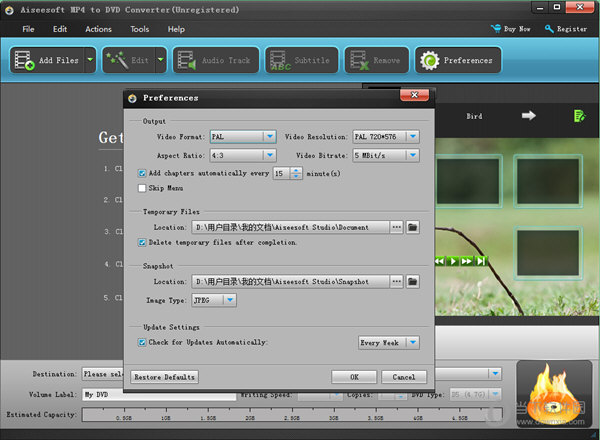Viewport: 600px width, 440px height.
Task: Toggle Delete temporary files after completion
Action: pyautogui.click(x=142, y=242)
